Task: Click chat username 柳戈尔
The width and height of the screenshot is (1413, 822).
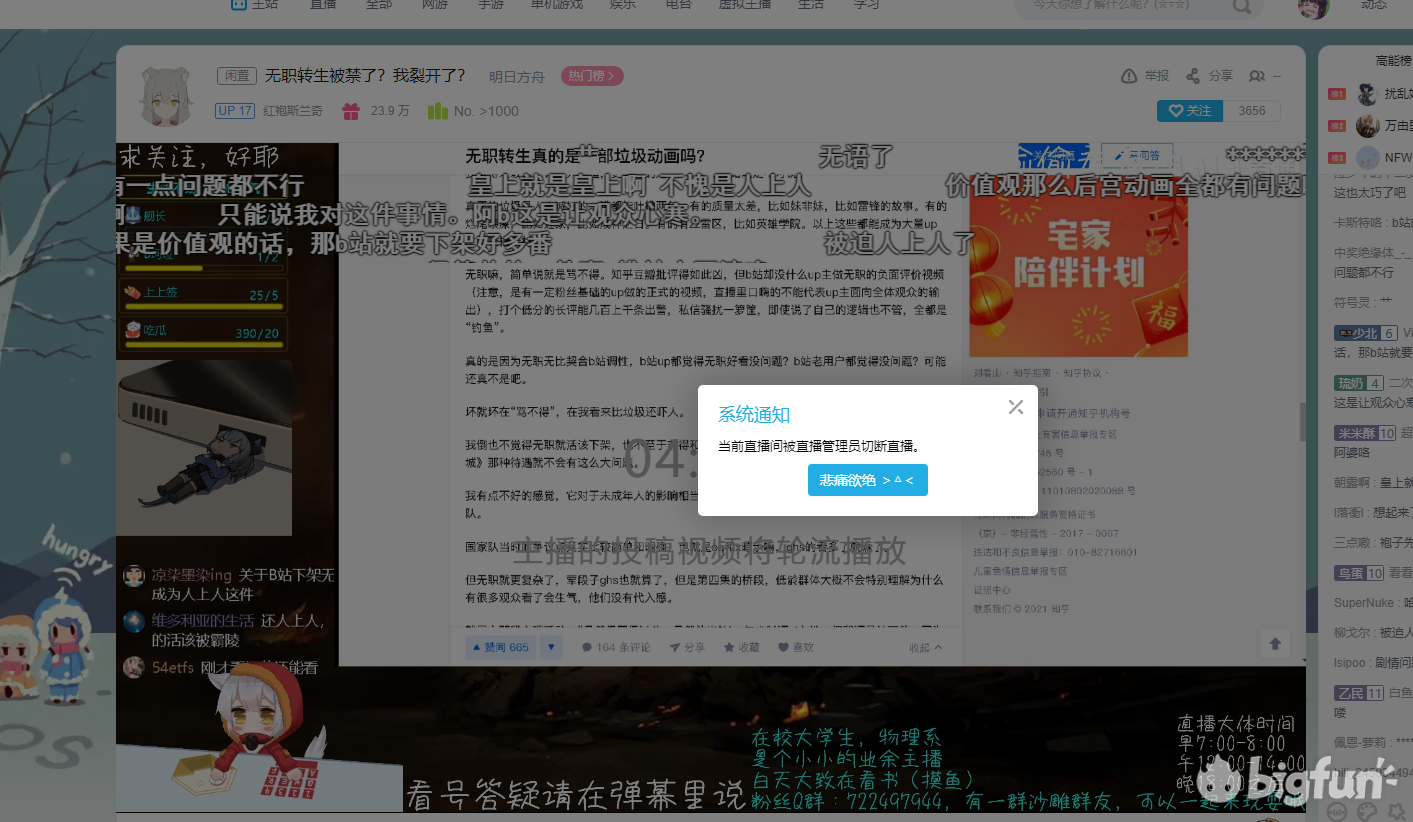Action: (x=1352, y=633)
